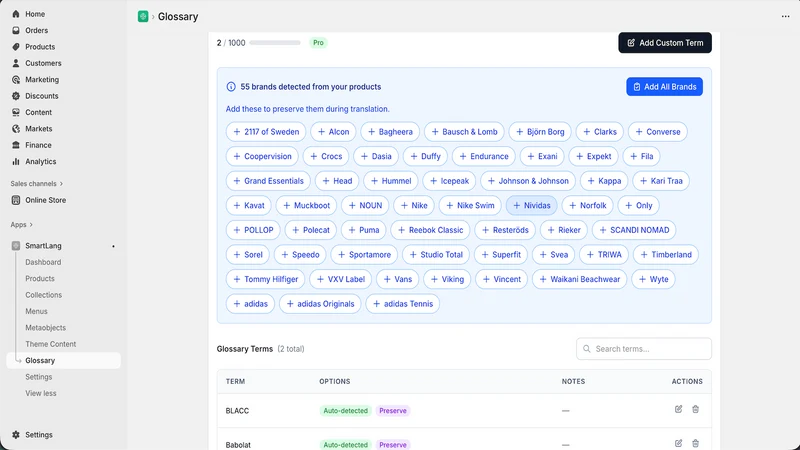800x450 pixels.
Task: Click the OPTIONS column header
Action: point(335,382)
